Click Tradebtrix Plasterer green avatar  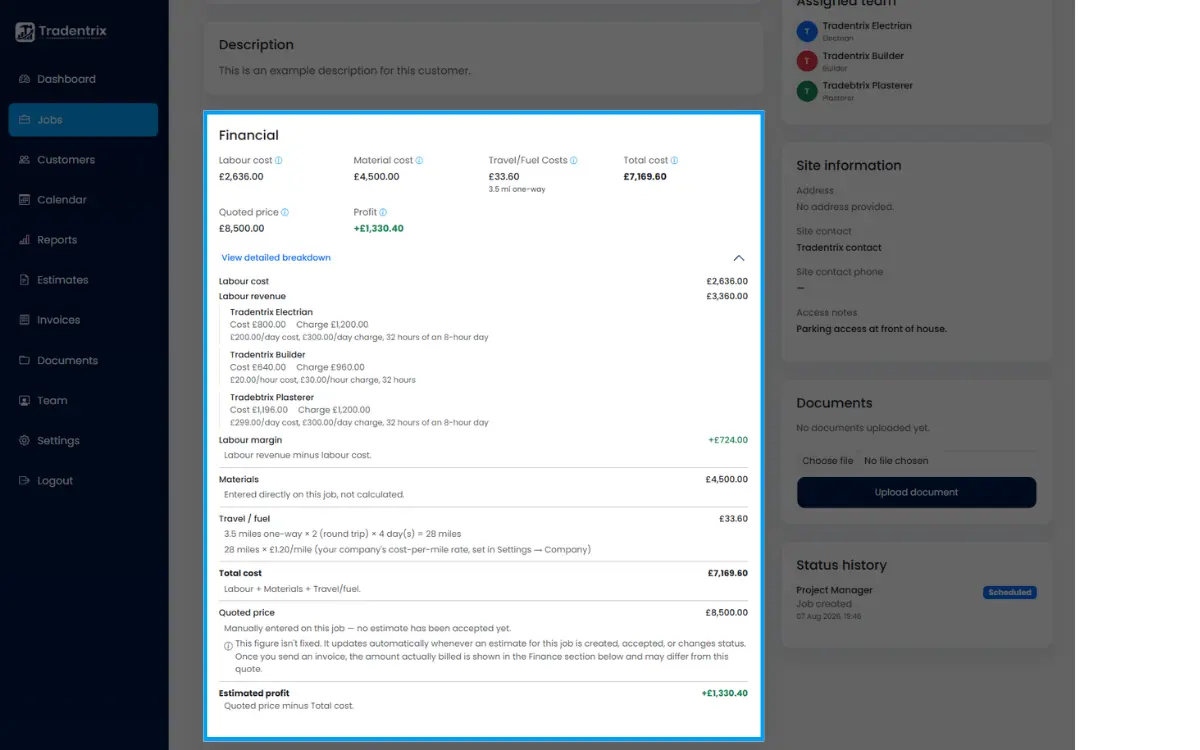(807, 91)
